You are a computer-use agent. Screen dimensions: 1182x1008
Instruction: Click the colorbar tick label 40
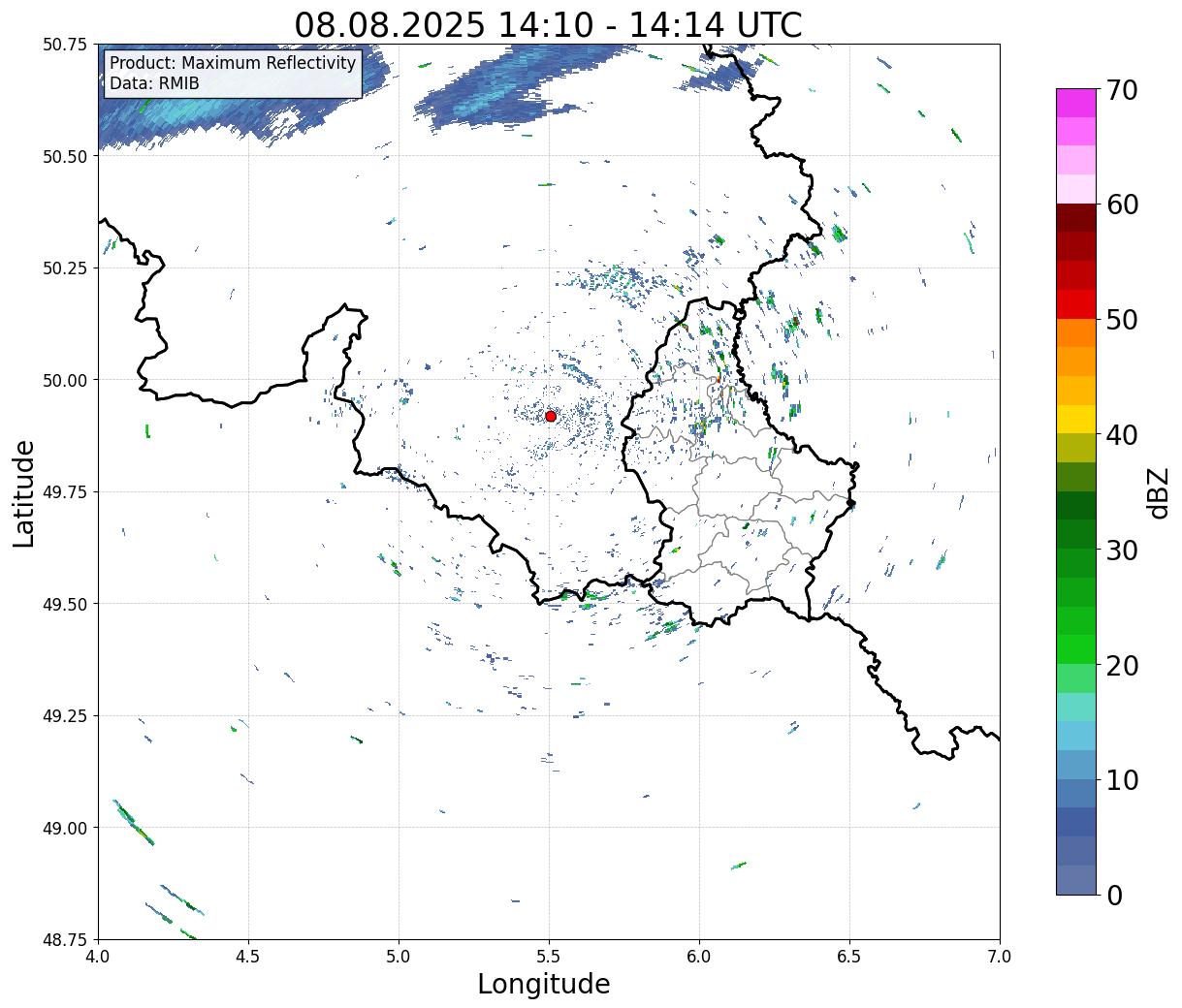point(1122,435)
